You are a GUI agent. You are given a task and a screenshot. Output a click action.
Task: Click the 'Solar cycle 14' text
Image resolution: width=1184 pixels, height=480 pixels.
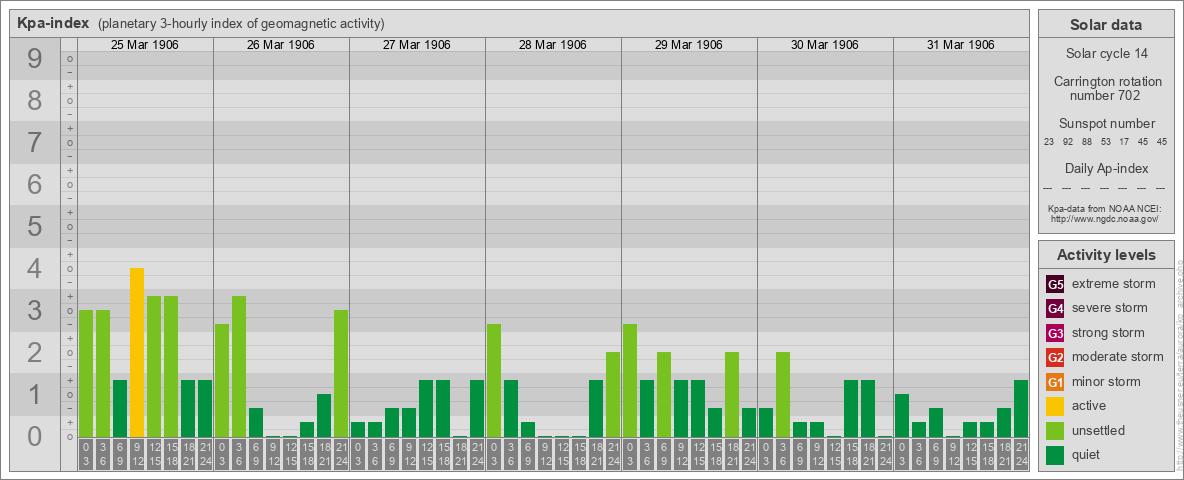tap(1106, 54)
